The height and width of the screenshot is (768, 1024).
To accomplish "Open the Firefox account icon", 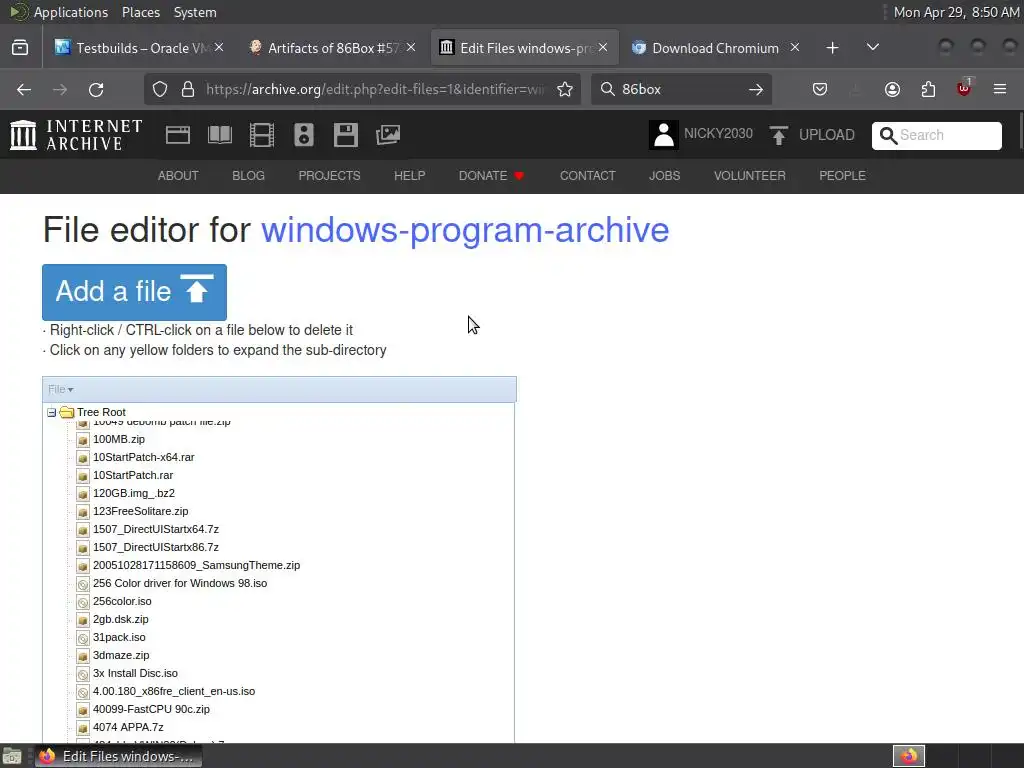I will 892,89.
